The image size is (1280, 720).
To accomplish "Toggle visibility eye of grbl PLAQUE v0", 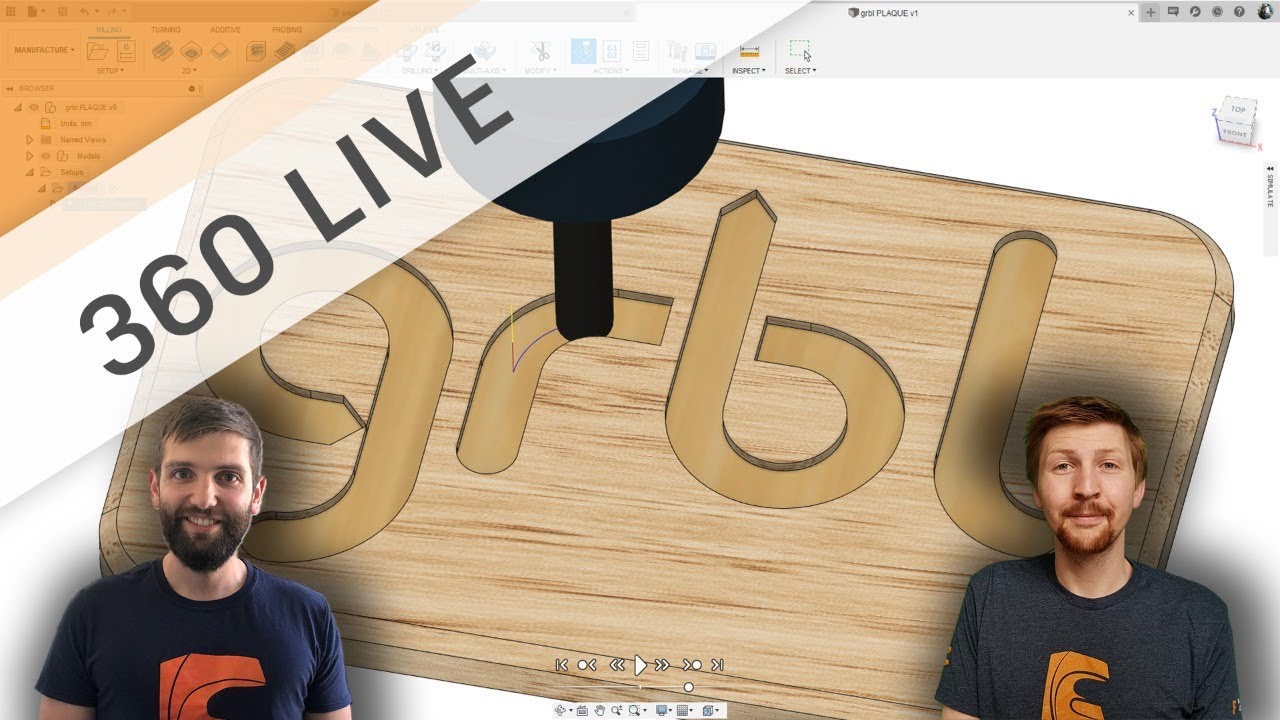I will [33, 107].
